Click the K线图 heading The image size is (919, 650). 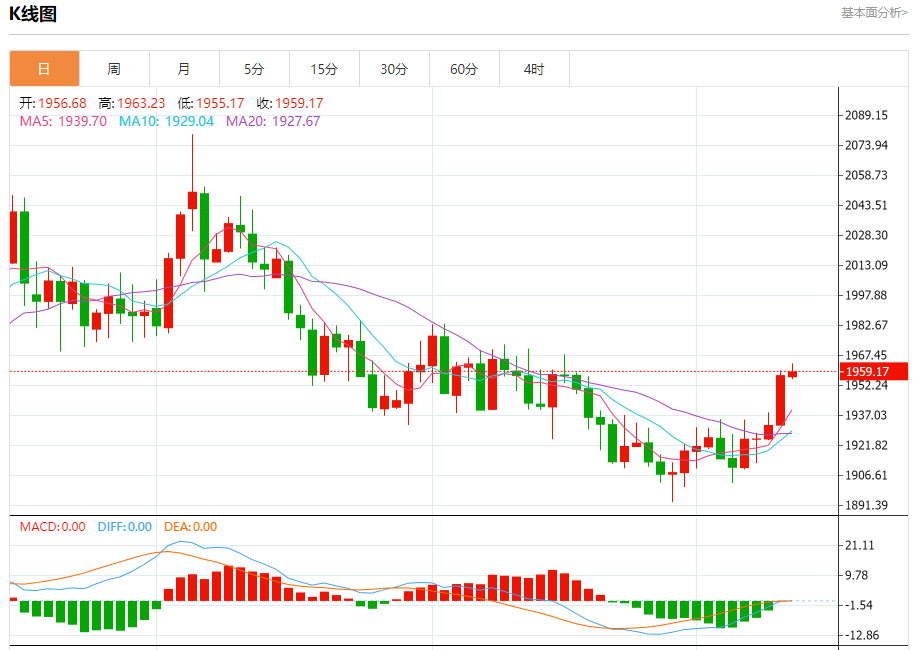coord(33,13)
